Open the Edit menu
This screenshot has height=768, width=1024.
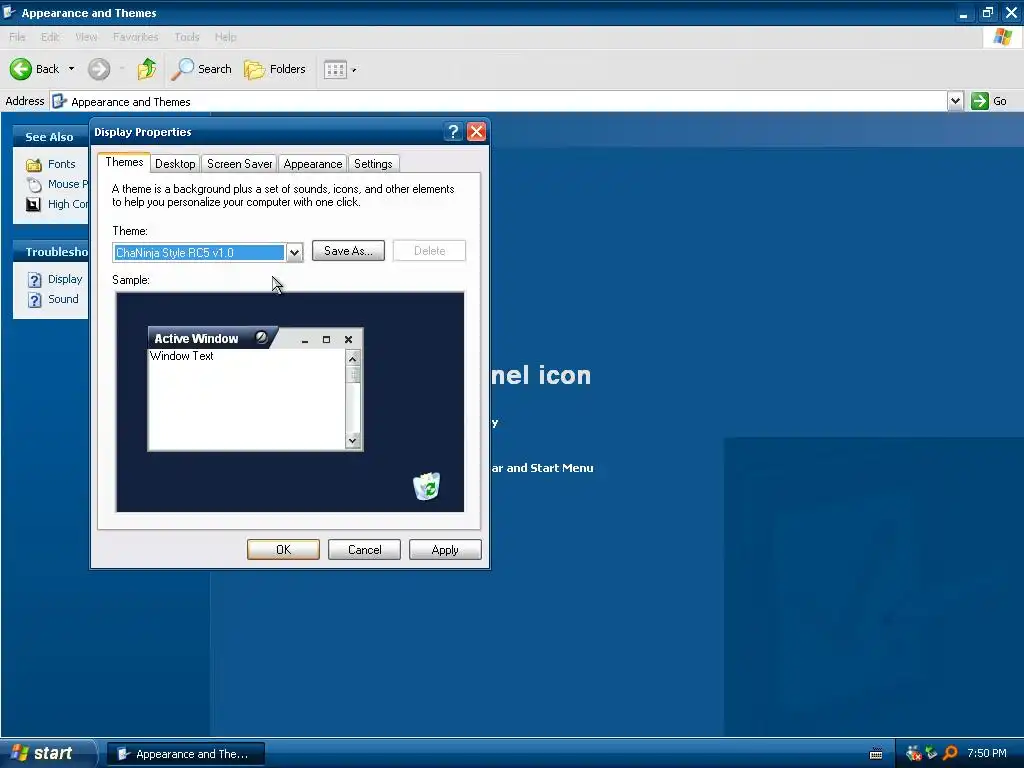pos(50,37)
